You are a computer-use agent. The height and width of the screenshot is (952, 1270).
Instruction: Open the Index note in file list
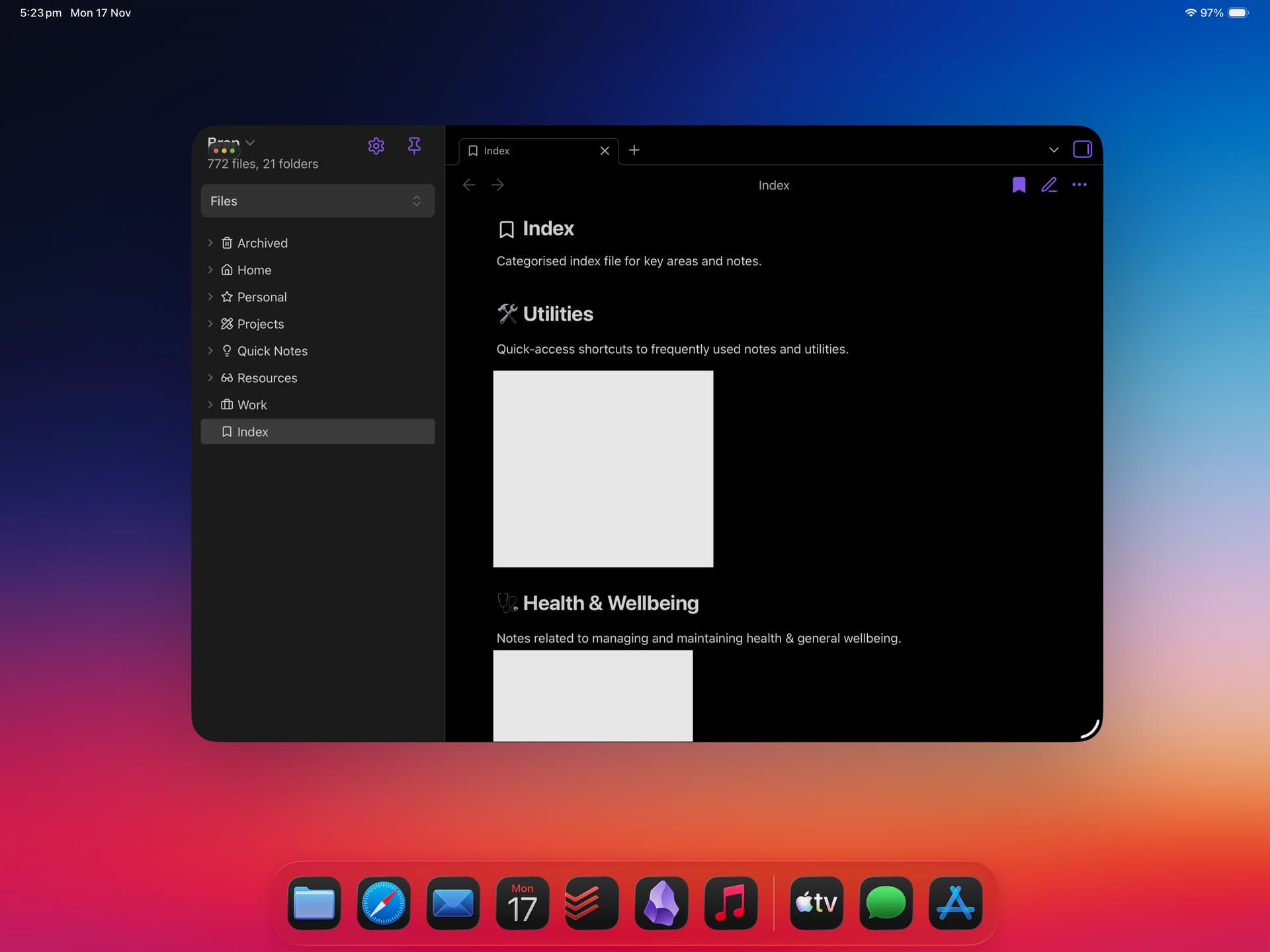click(253, 432)
